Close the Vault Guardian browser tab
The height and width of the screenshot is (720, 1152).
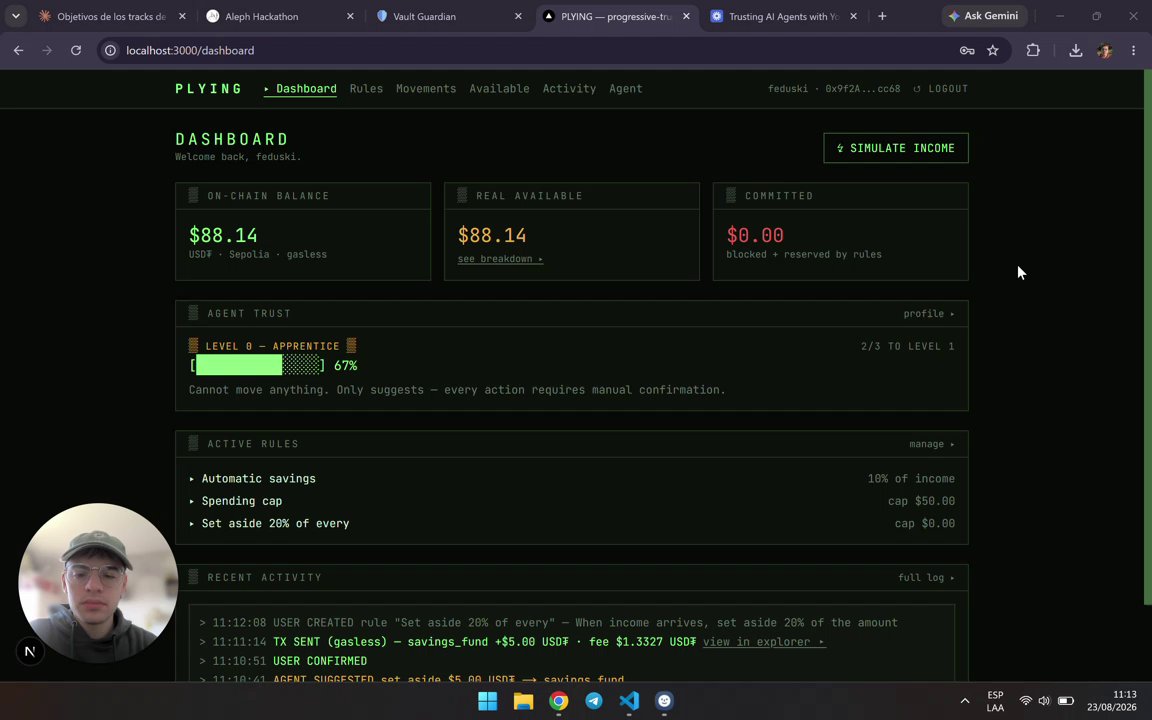point(518,16)
